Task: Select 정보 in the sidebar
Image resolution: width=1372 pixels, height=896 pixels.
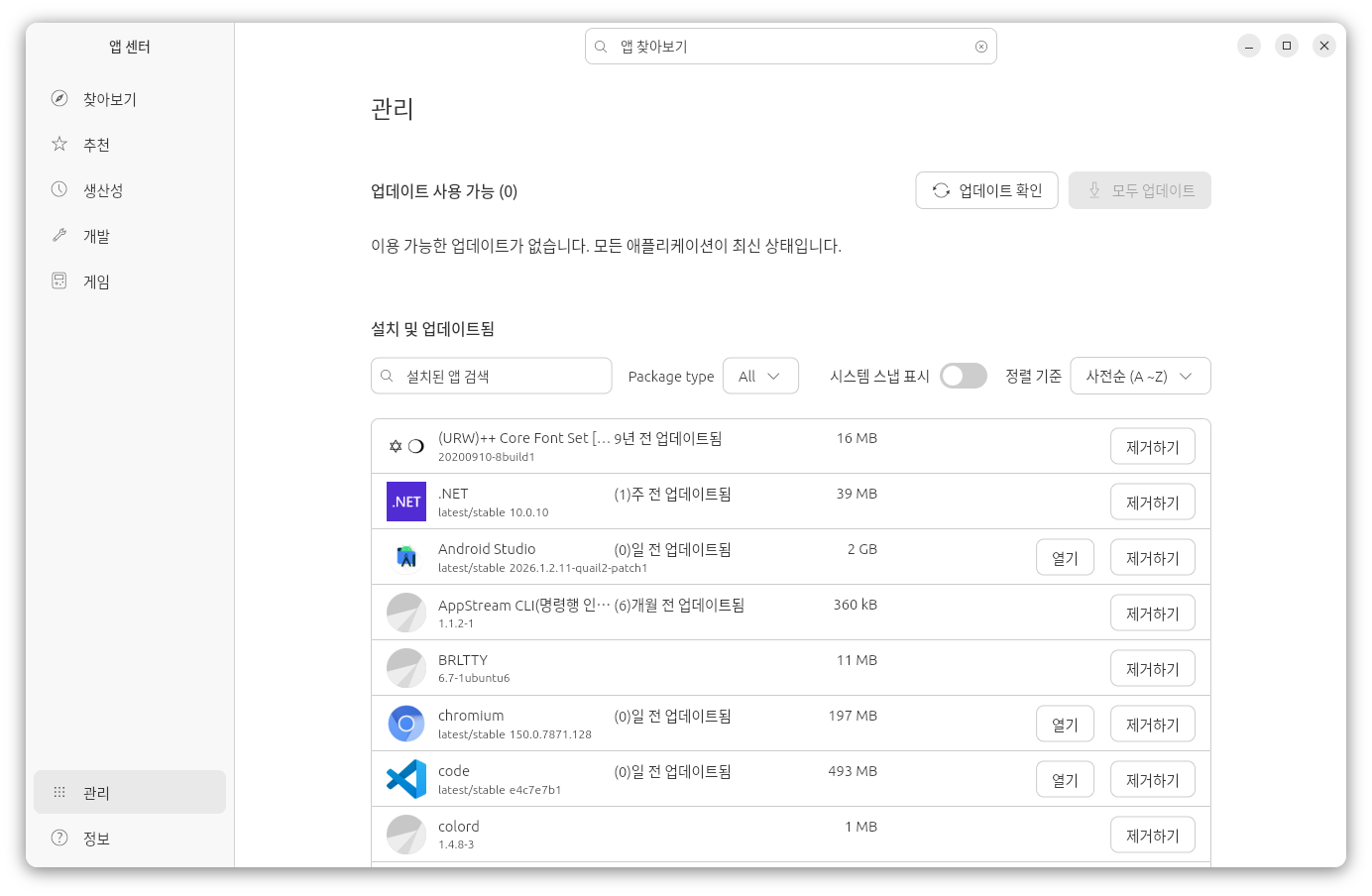Action: [130, 839]
